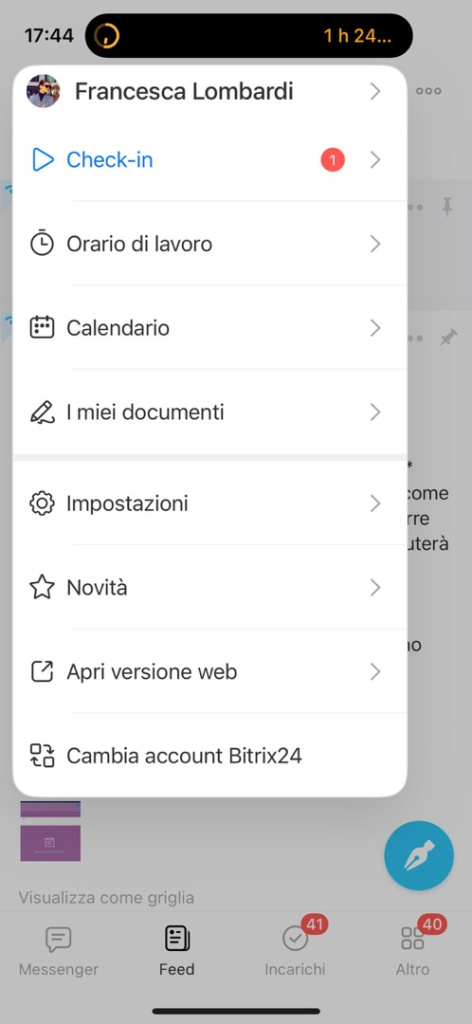Viewport: 472px width, 1024px height.
Task: Tap the blue compose pen button
Action: [419, 856]
